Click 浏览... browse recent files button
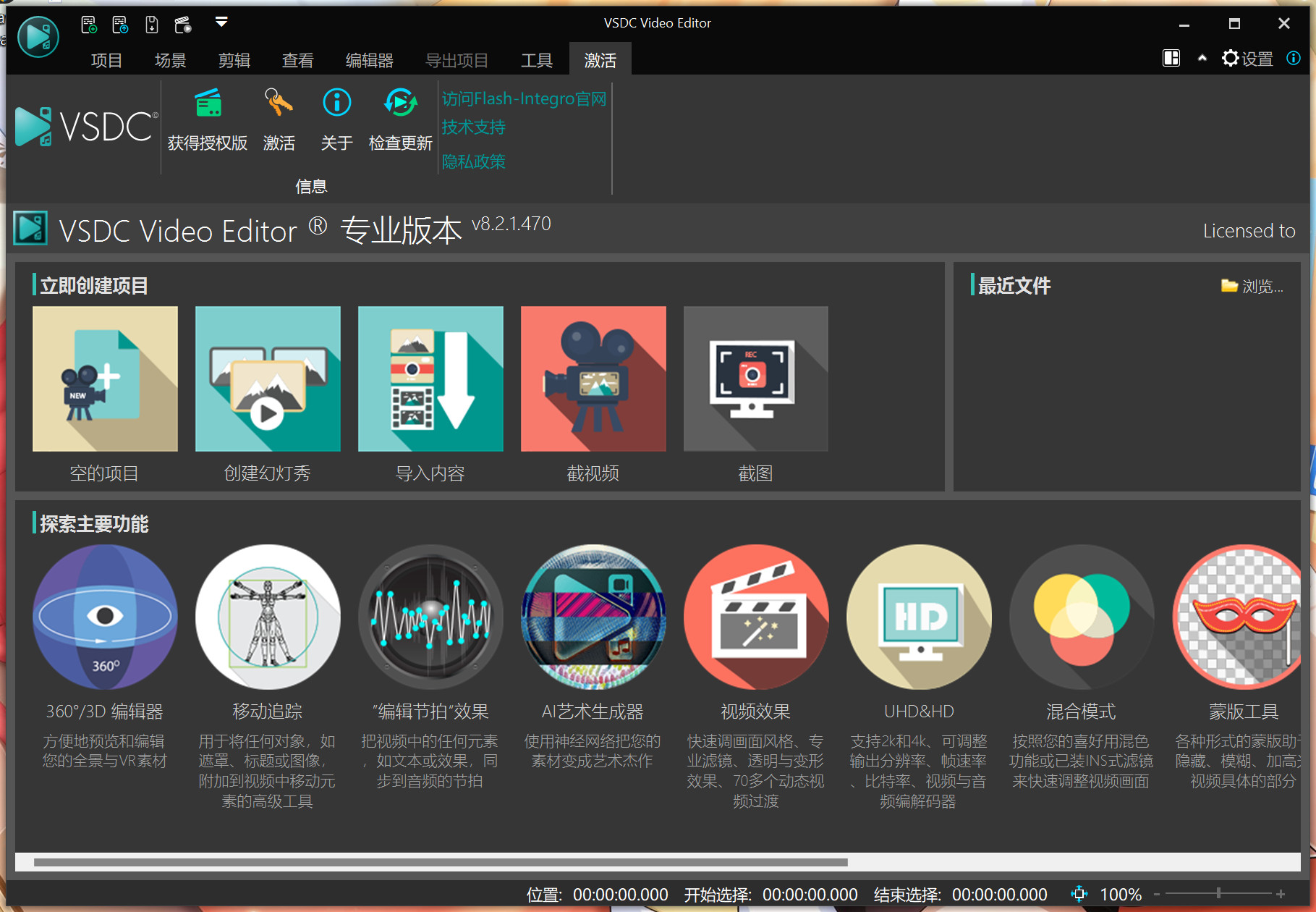 pyautogui.click(x=1252, y=286)
